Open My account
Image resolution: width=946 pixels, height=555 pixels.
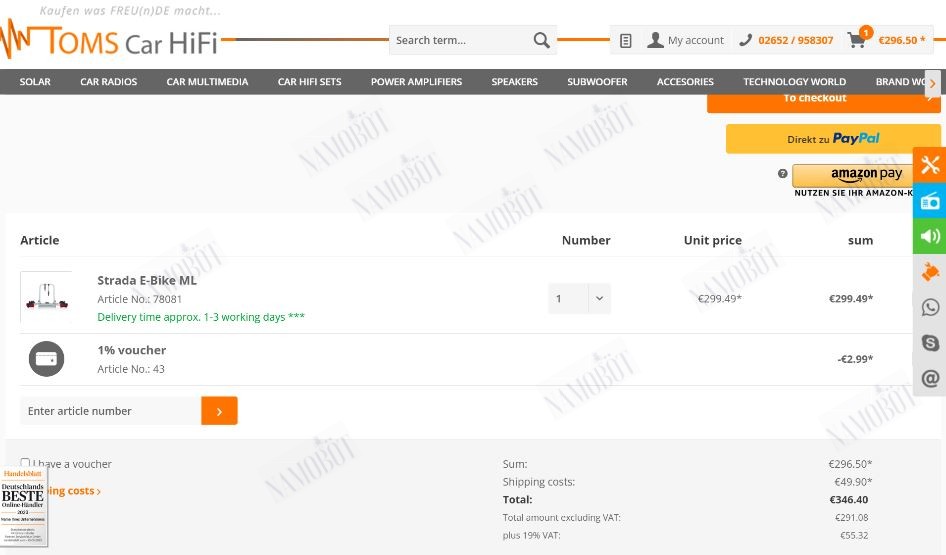point(685,40)
